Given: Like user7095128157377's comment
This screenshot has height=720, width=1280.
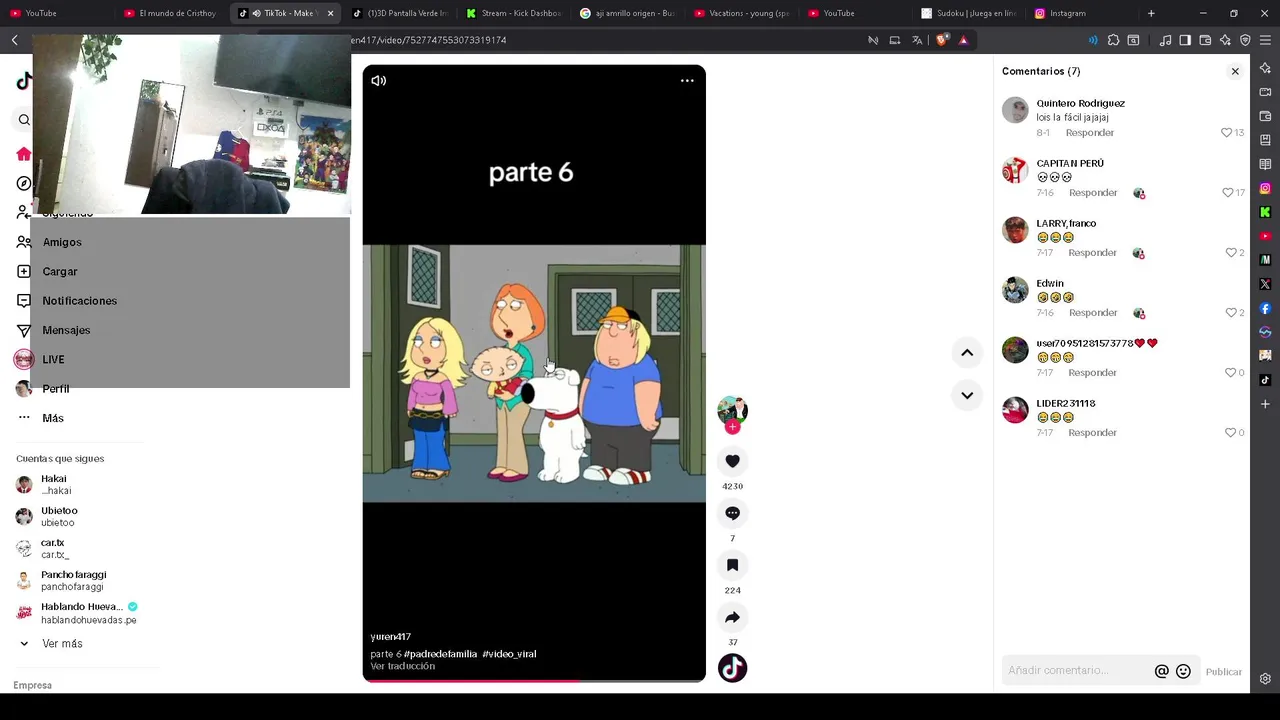Looking at the screenshot, I should 1231,372.
